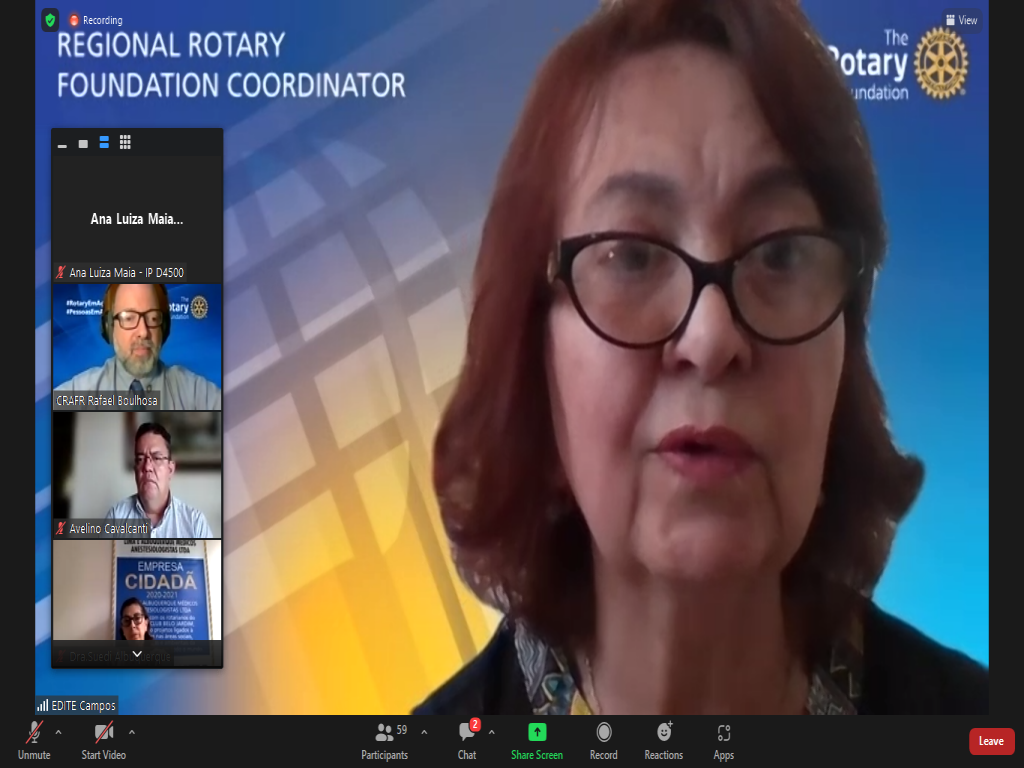Open the Chat panel with 2 unread messages
This screenshot has height=768, width=1024.
pos(467,740)
